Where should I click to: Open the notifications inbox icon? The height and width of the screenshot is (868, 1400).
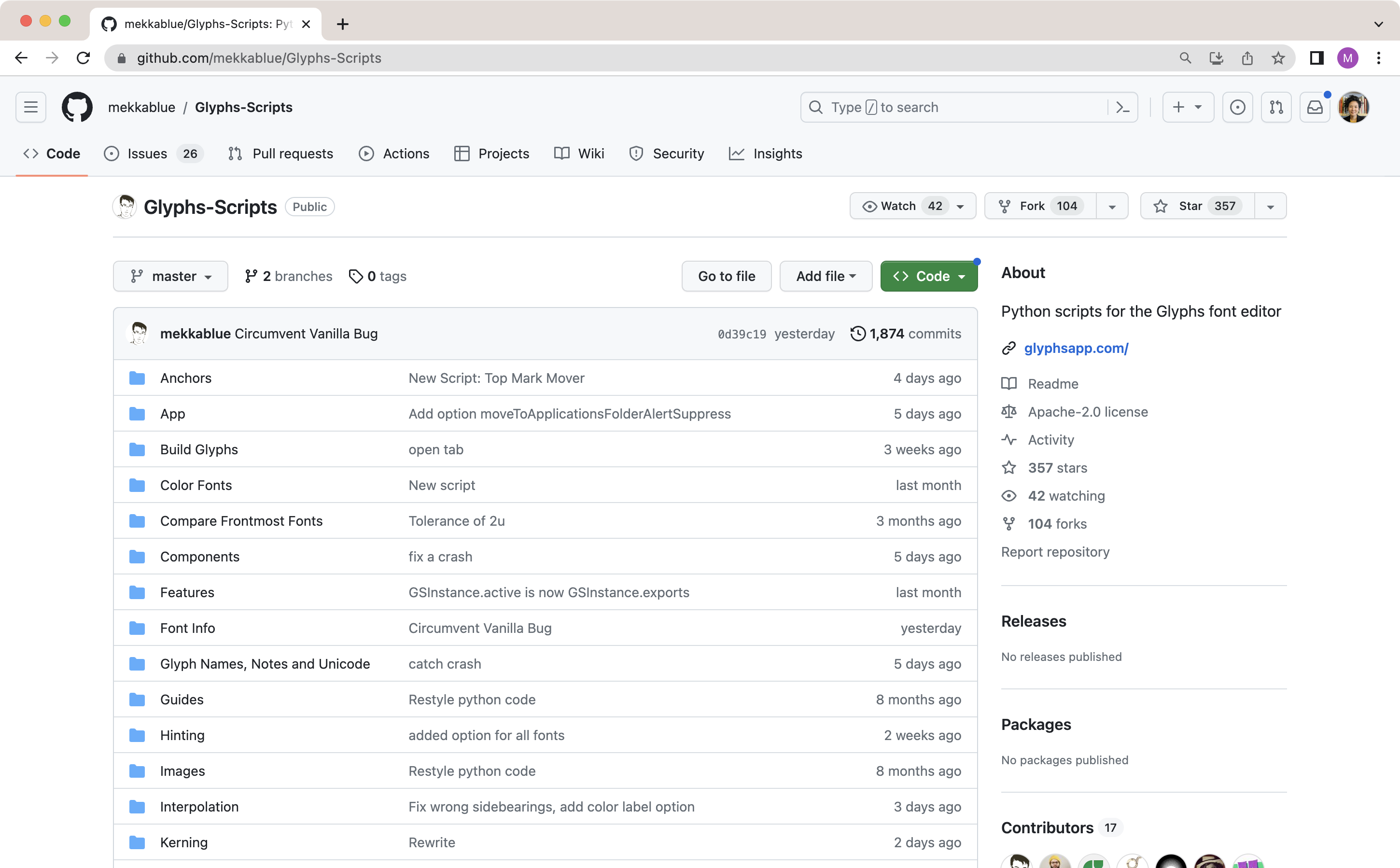pos(1315,107)
